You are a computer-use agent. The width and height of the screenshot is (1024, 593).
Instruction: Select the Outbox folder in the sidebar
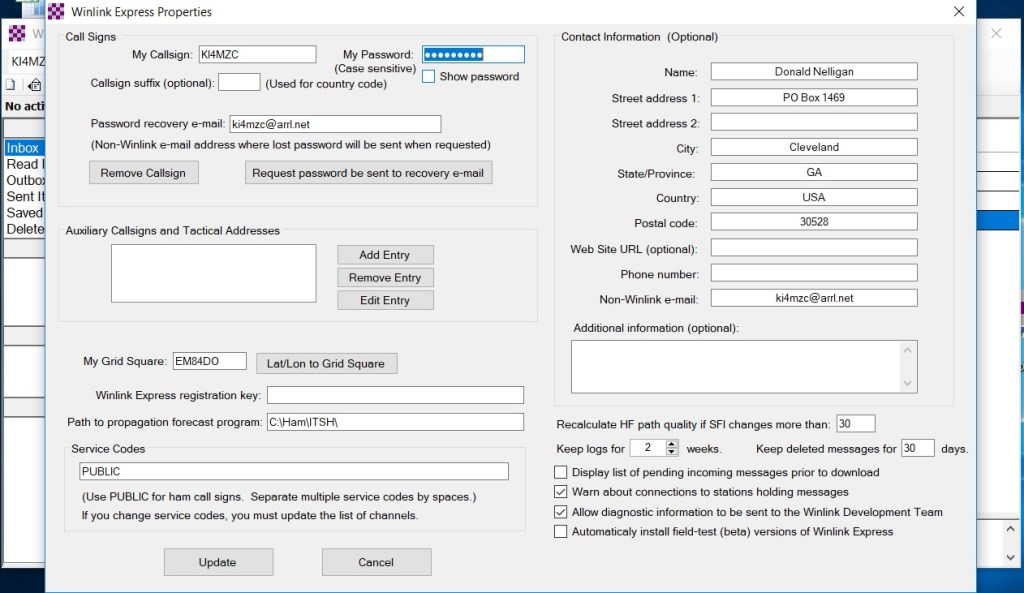[x=24, y=180]
